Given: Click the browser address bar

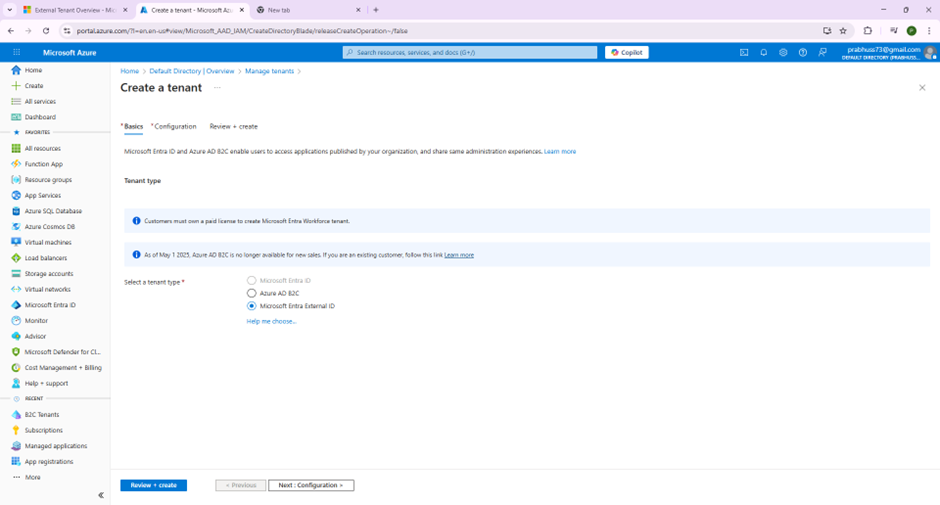Looking at the screenshot, I should pyautogui.click(x=444, y=31).
